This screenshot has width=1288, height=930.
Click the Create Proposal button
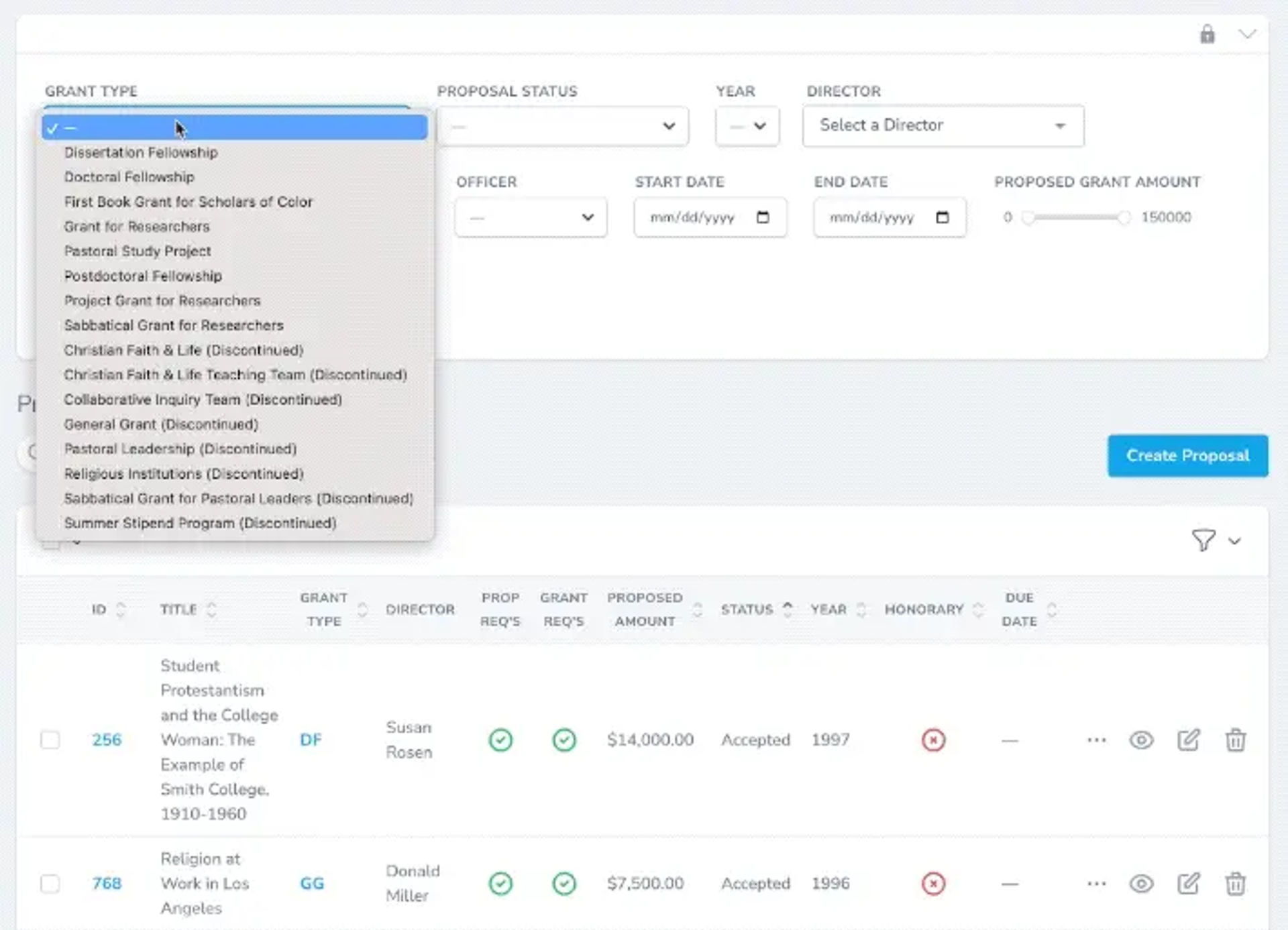click(1187, 456)
